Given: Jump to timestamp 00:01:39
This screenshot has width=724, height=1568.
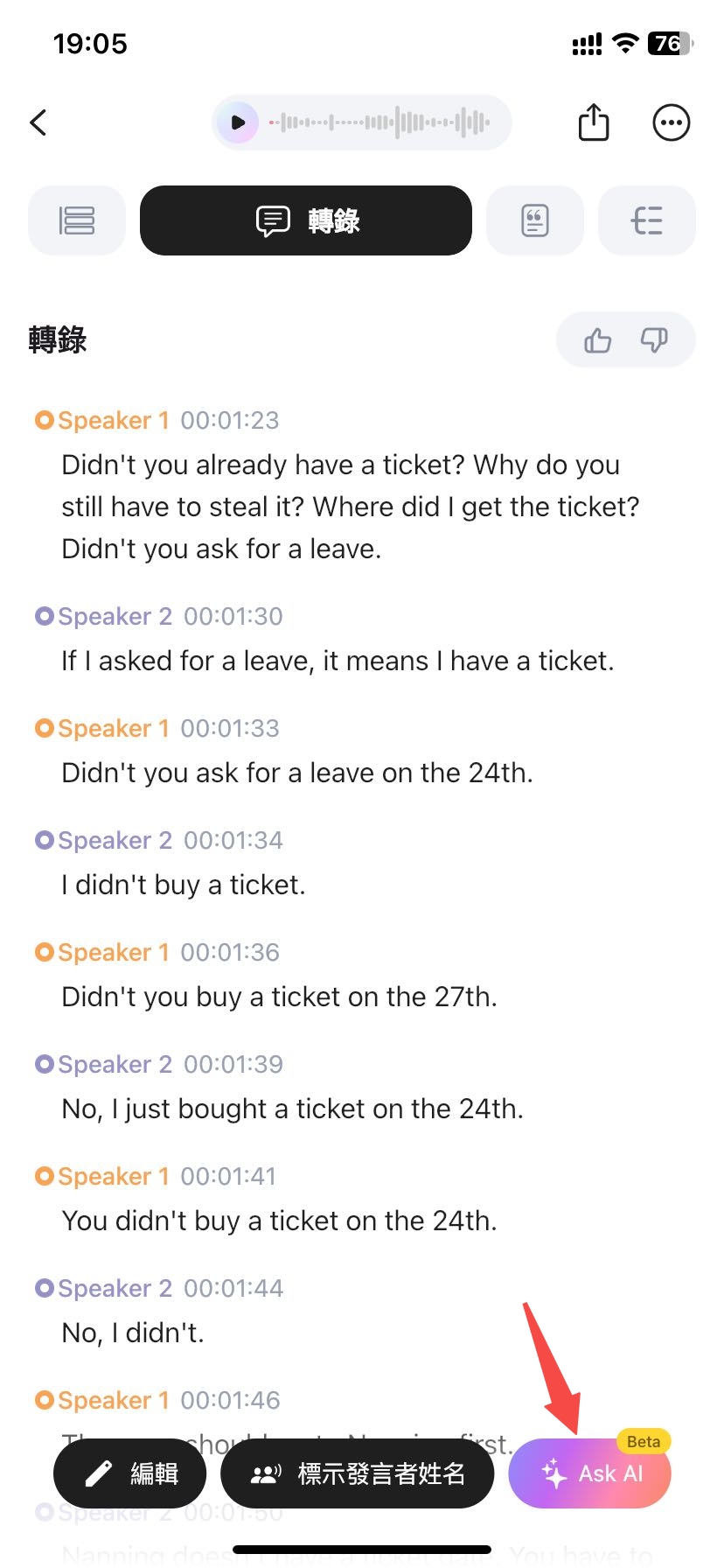Looking at the screenshot, I should 233,1064.
